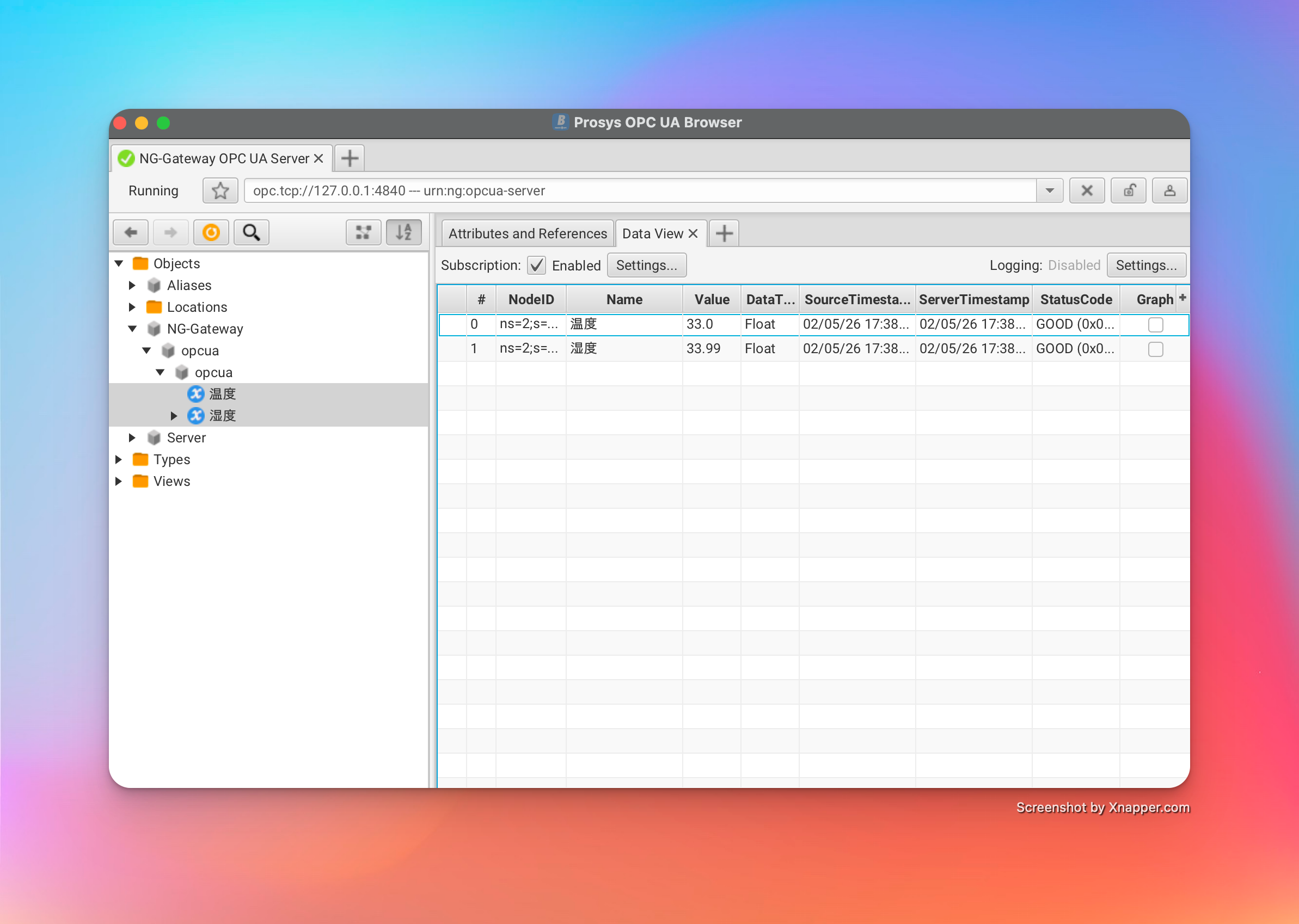This screenshot has width=1299, height=924.
Task: Click the alphabetical sort icon
Action: pyautogui.click(x=403, y=232)
